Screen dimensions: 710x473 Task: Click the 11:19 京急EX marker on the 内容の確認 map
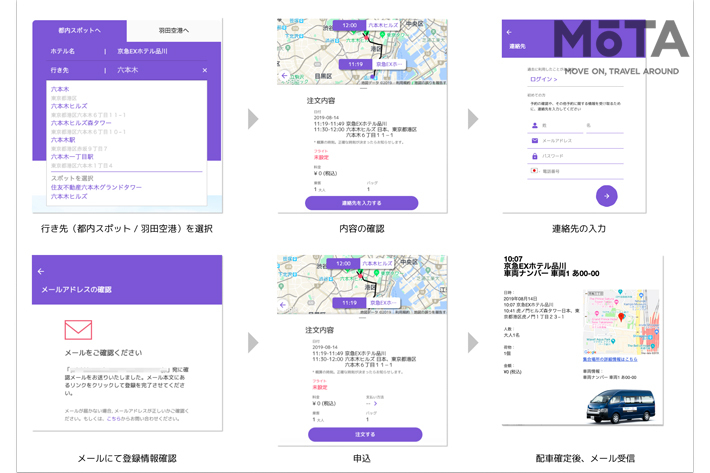pos(372,64)
